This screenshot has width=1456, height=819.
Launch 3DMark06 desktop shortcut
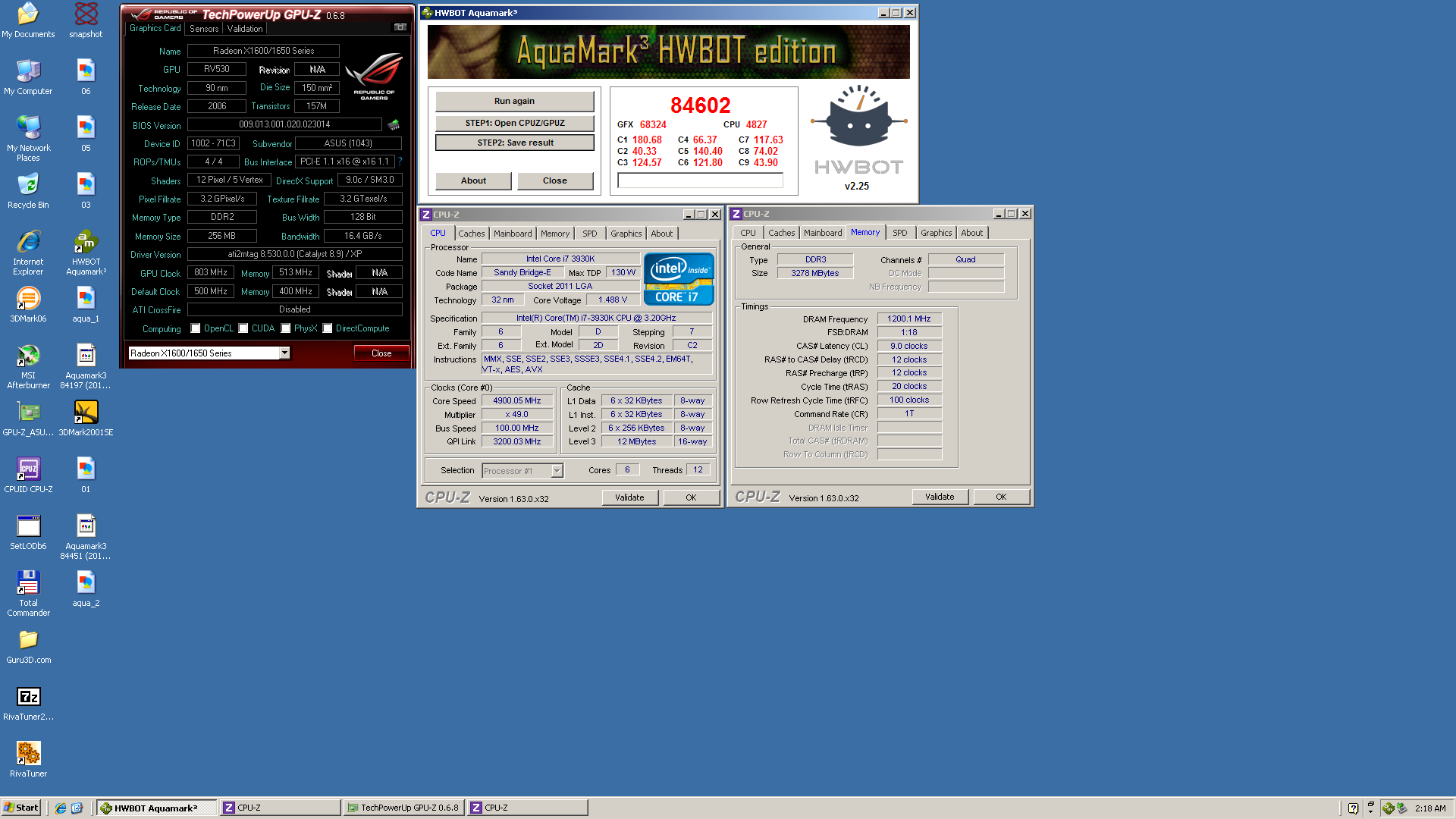(x=28, y=305)
